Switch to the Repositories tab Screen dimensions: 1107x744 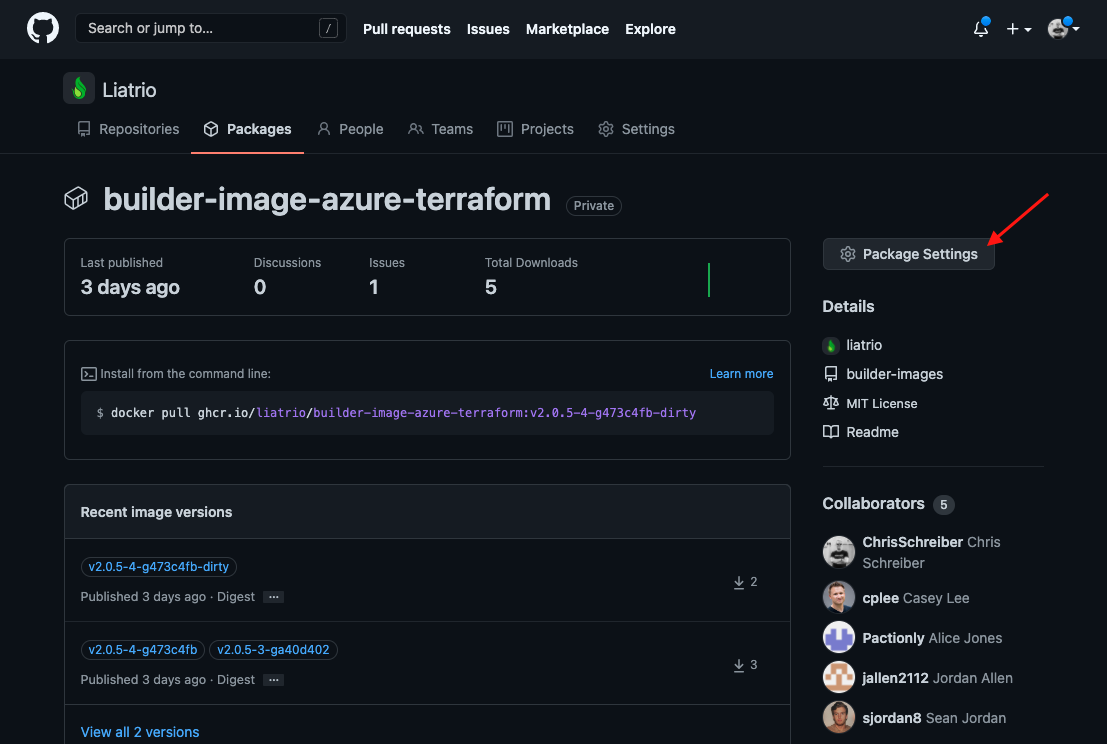coord(128,129)
